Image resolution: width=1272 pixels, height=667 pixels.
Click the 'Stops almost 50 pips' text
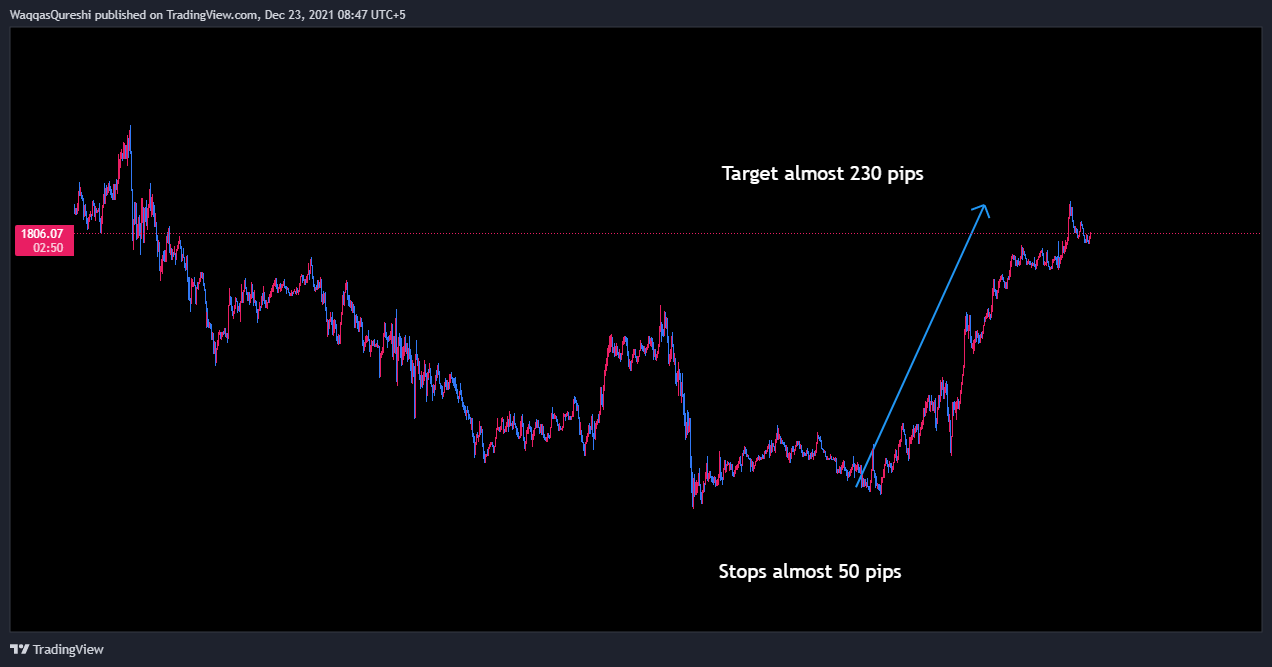pyautogui.click(x=810, y=572)
